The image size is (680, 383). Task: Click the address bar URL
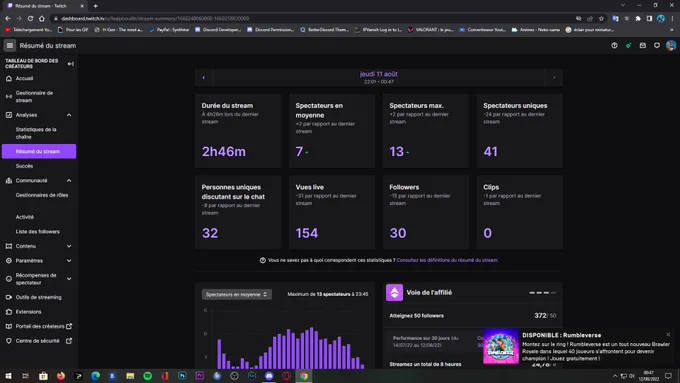pyautogui.click(x=155, y=19)
